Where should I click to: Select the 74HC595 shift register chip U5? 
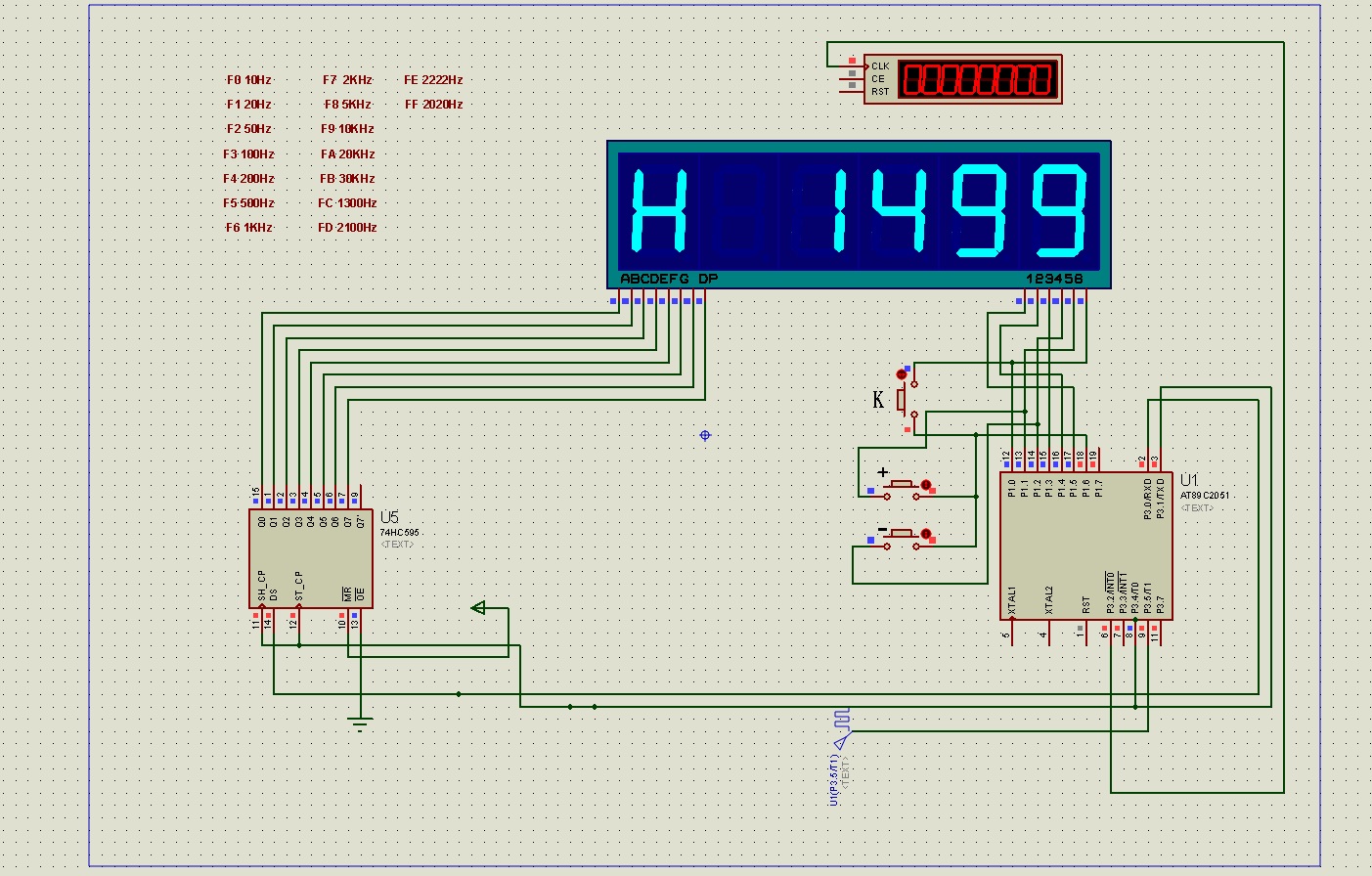pyautogui.click(x=311, y=558)
